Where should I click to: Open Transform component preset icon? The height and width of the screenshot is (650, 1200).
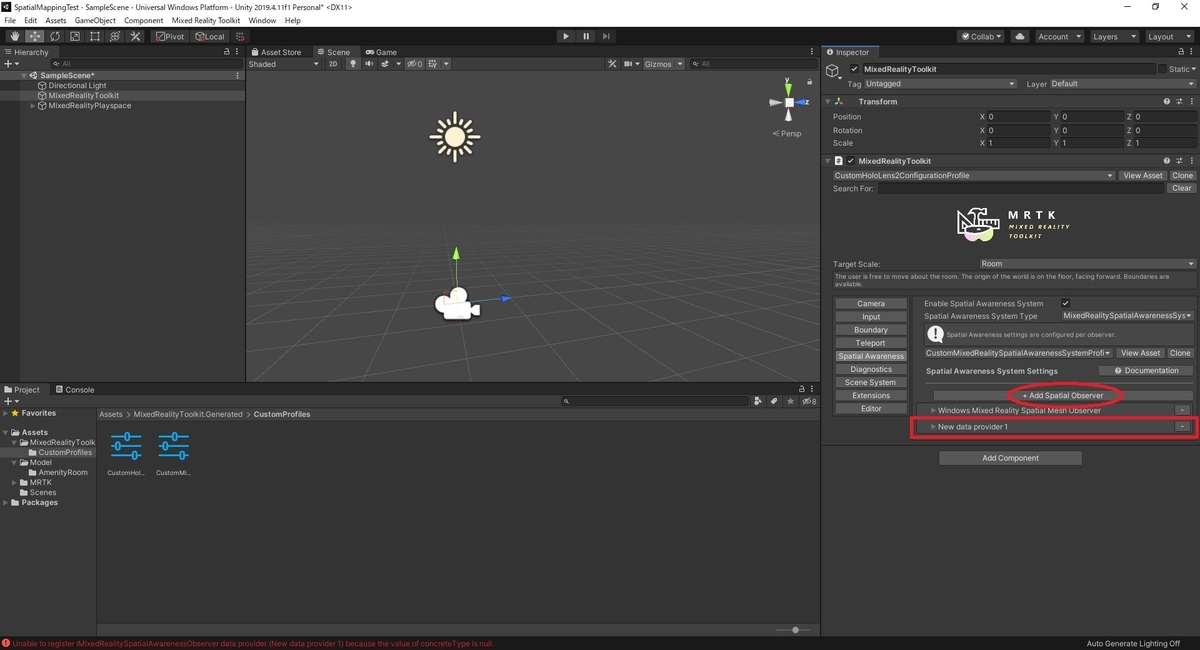(1178, 101)
